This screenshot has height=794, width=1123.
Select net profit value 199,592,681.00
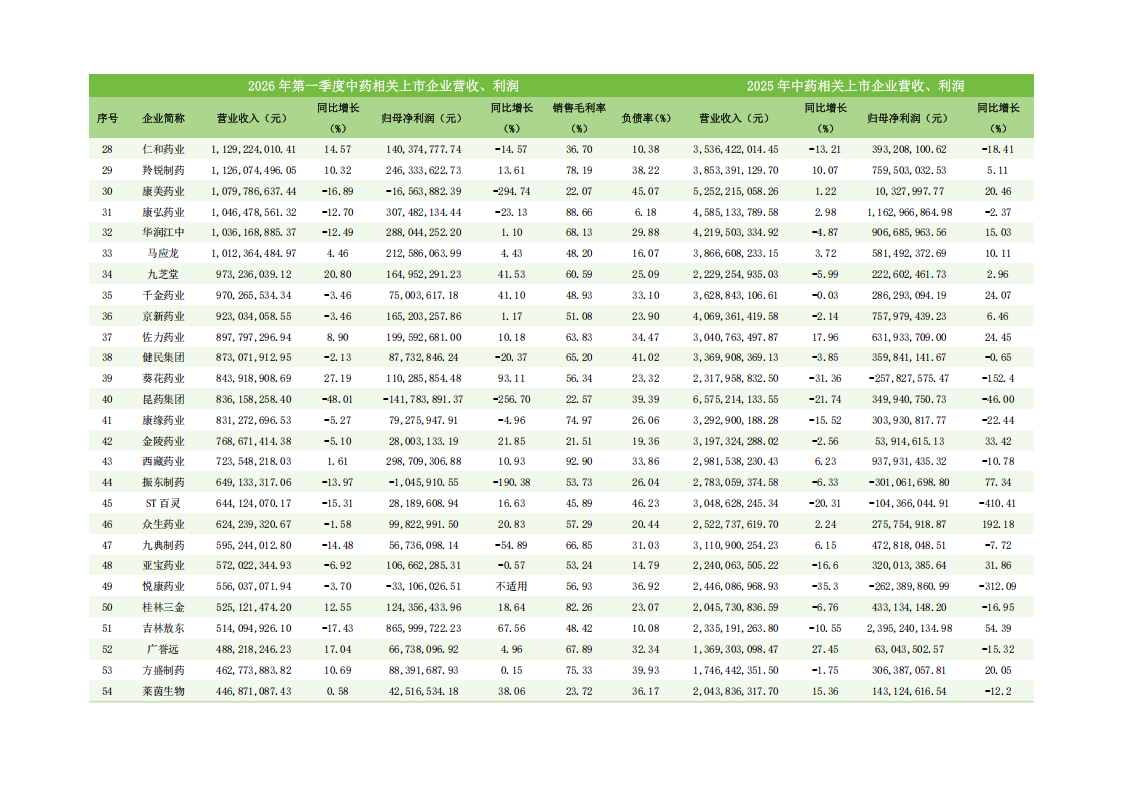(423, 337)
